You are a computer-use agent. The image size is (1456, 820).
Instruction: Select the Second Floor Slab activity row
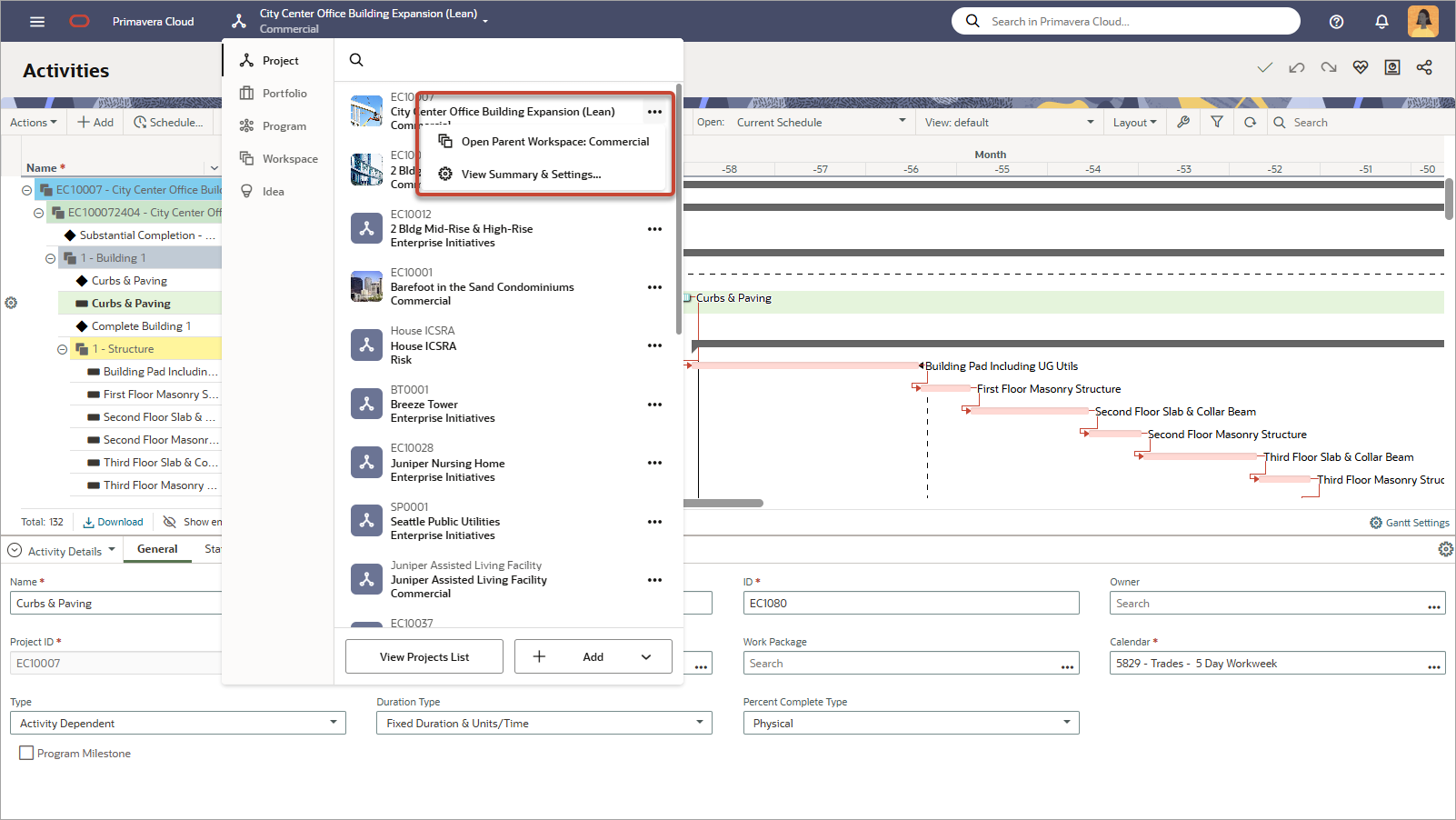tap(145, 417)
